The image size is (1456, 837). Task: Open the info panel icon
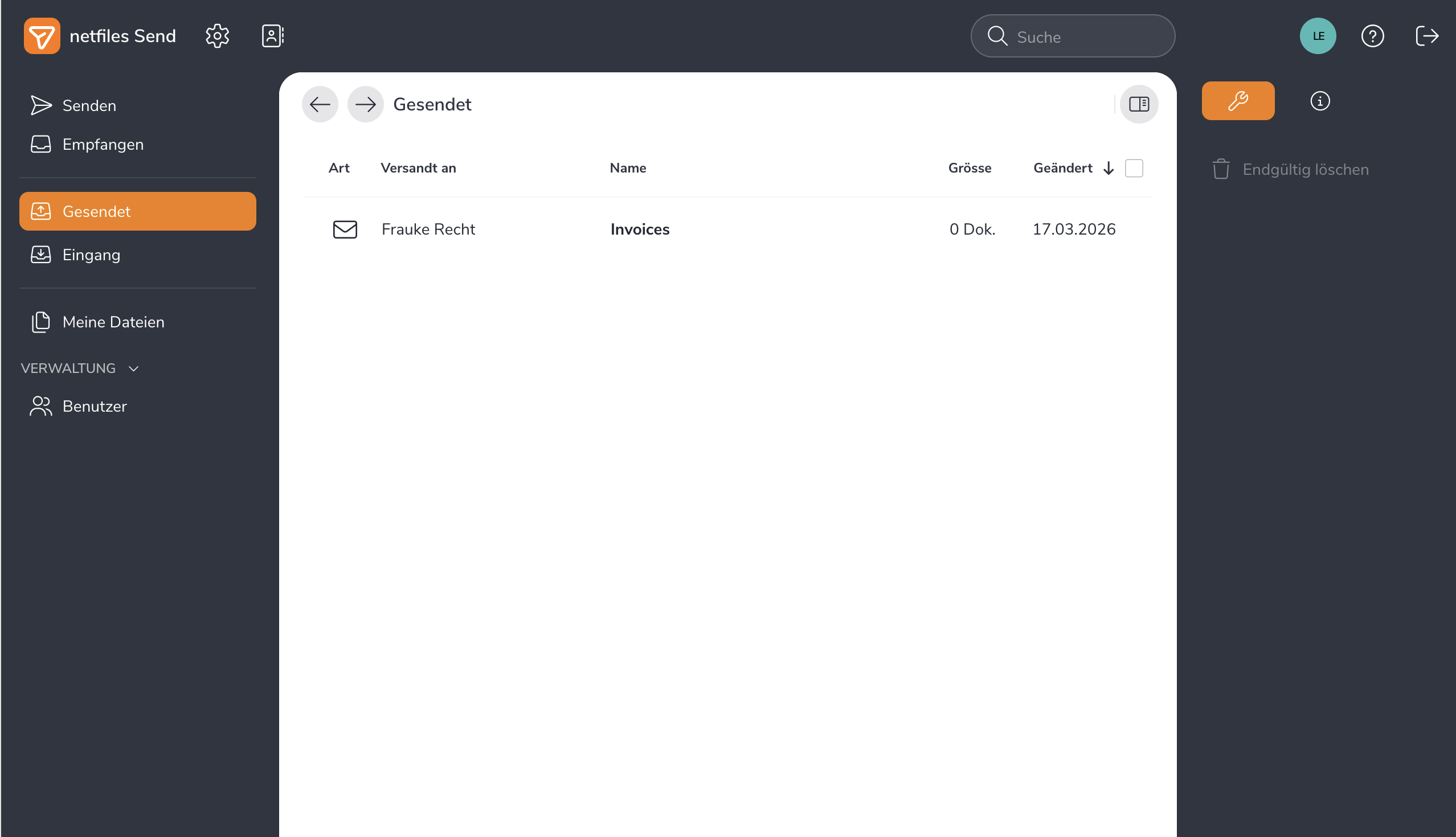tap(1320, 101)
